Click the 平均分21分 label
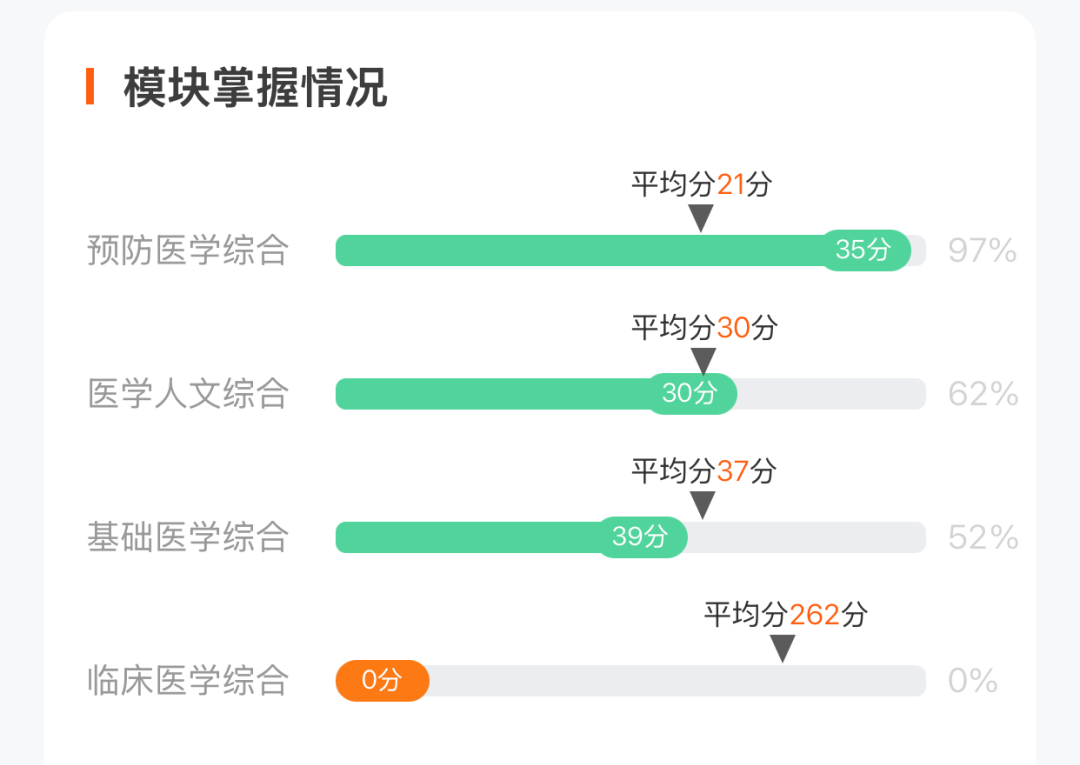This screenshot has width=1080, height=765. [701, 184]
